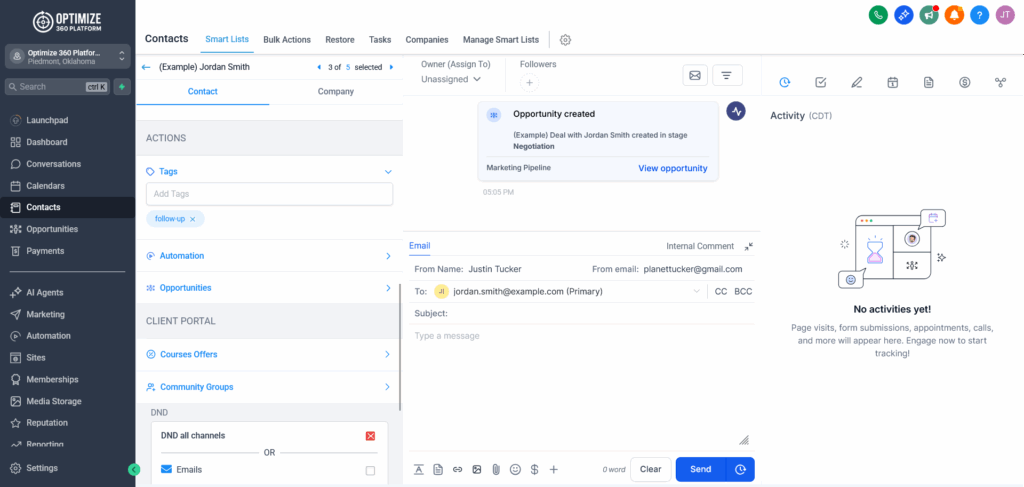Show the Activity clock tab icon
Image resolution: width=1024 pixels, height=487 pixels.
click(785, 82)
